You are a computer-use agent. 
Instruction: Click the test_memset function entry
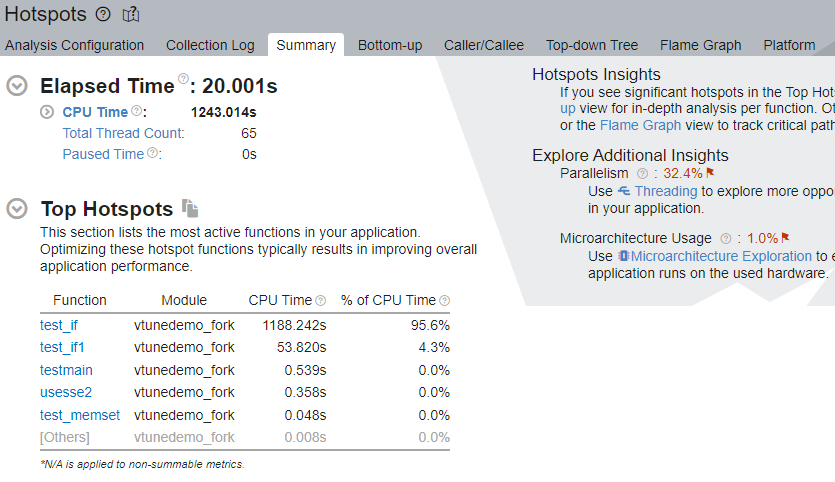click(x=80, y=415)
